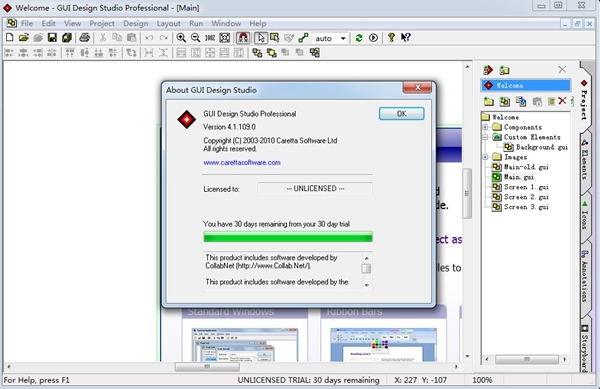The image size is (600, 389).
Task: Click the scroll thumb in the credits text box
Action: (x=366, y=269)
